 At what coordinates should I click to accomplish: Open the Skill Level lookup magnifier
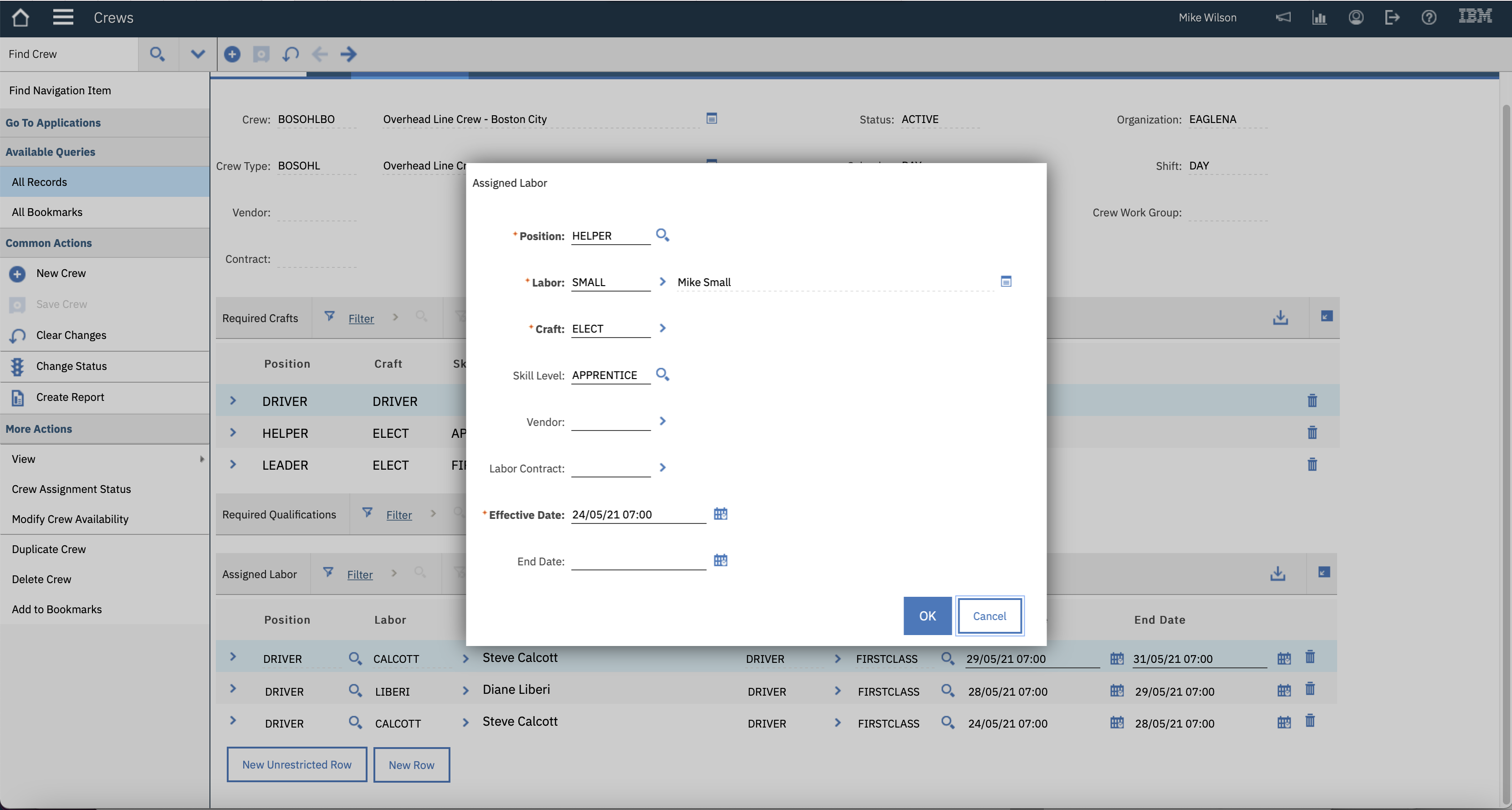(663, 374)
